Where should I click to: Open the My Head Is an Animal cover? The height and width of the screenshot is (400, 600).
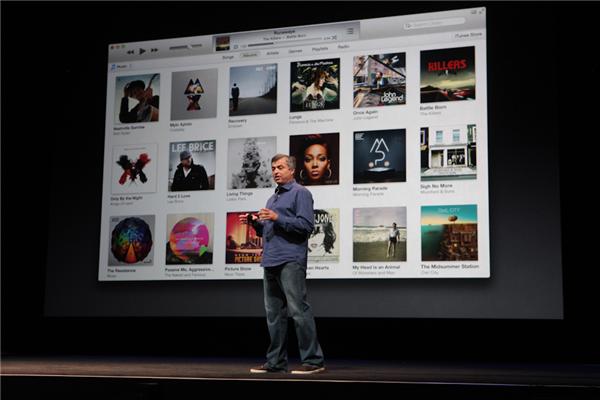click(x=380, y=235)
